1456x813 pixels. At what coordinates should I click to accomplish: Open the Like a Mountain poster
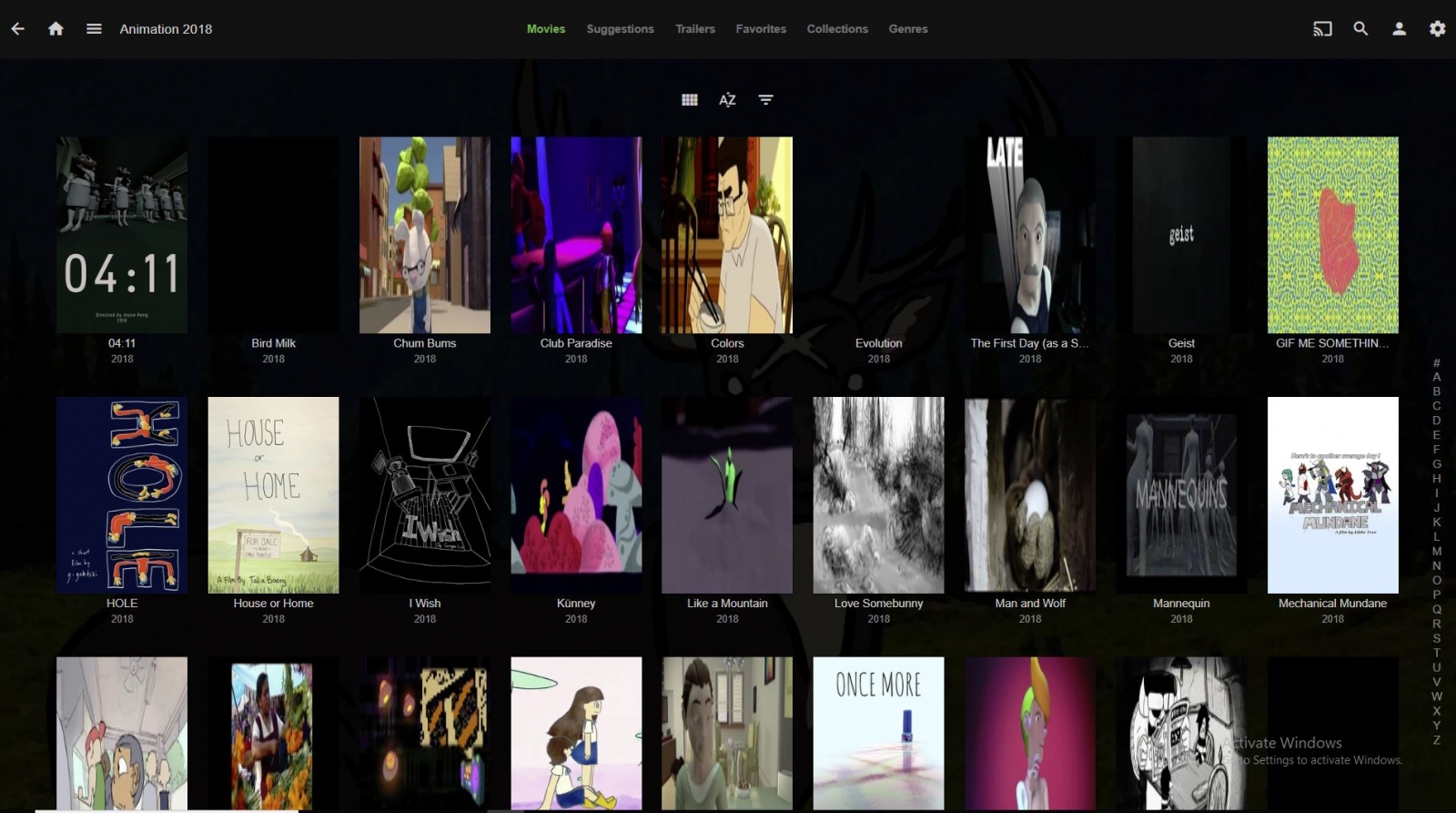point(727,495)
